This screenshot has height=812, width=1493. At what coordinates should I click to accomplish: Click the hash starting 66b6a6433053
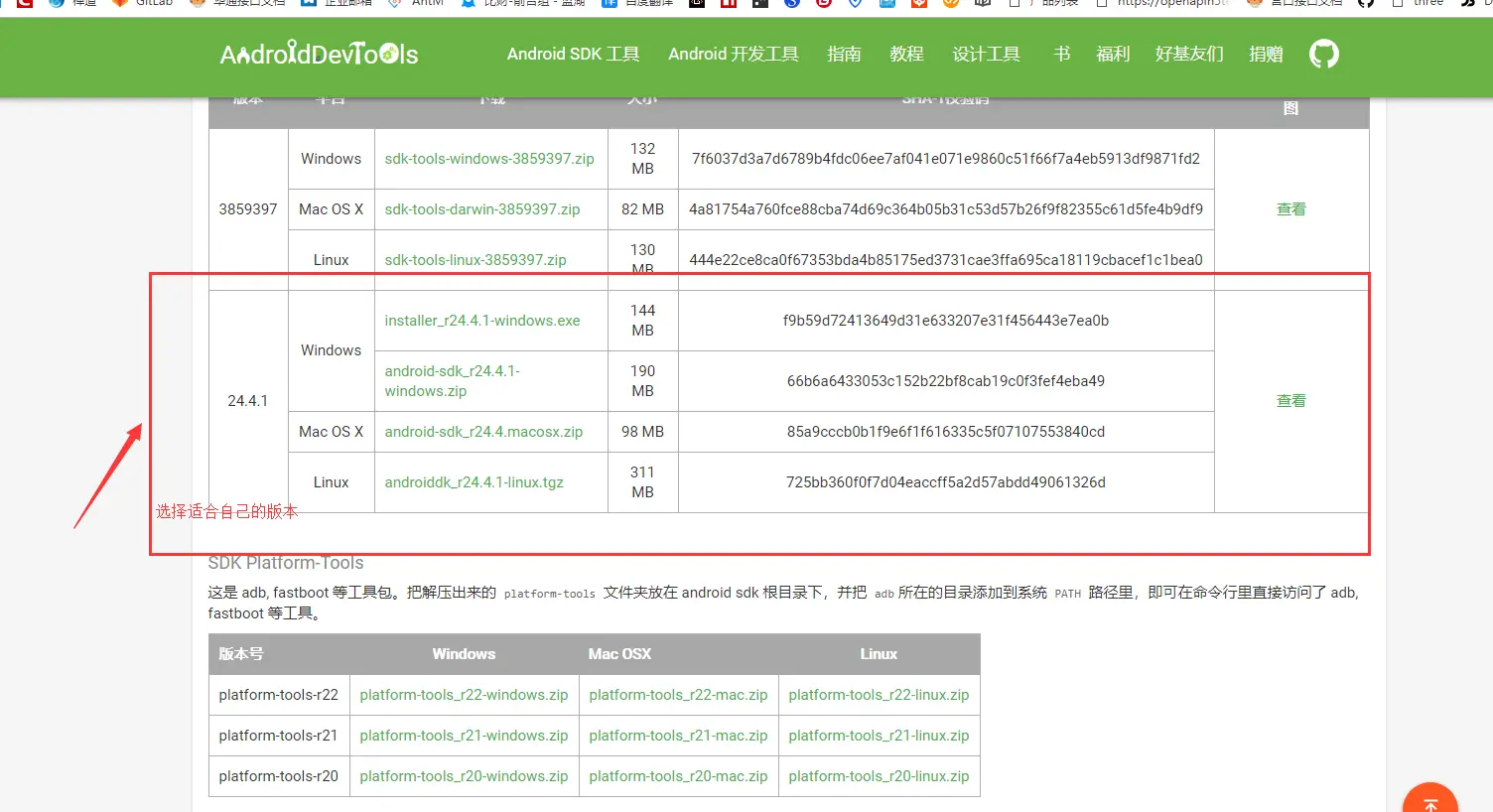click(946, 381)
